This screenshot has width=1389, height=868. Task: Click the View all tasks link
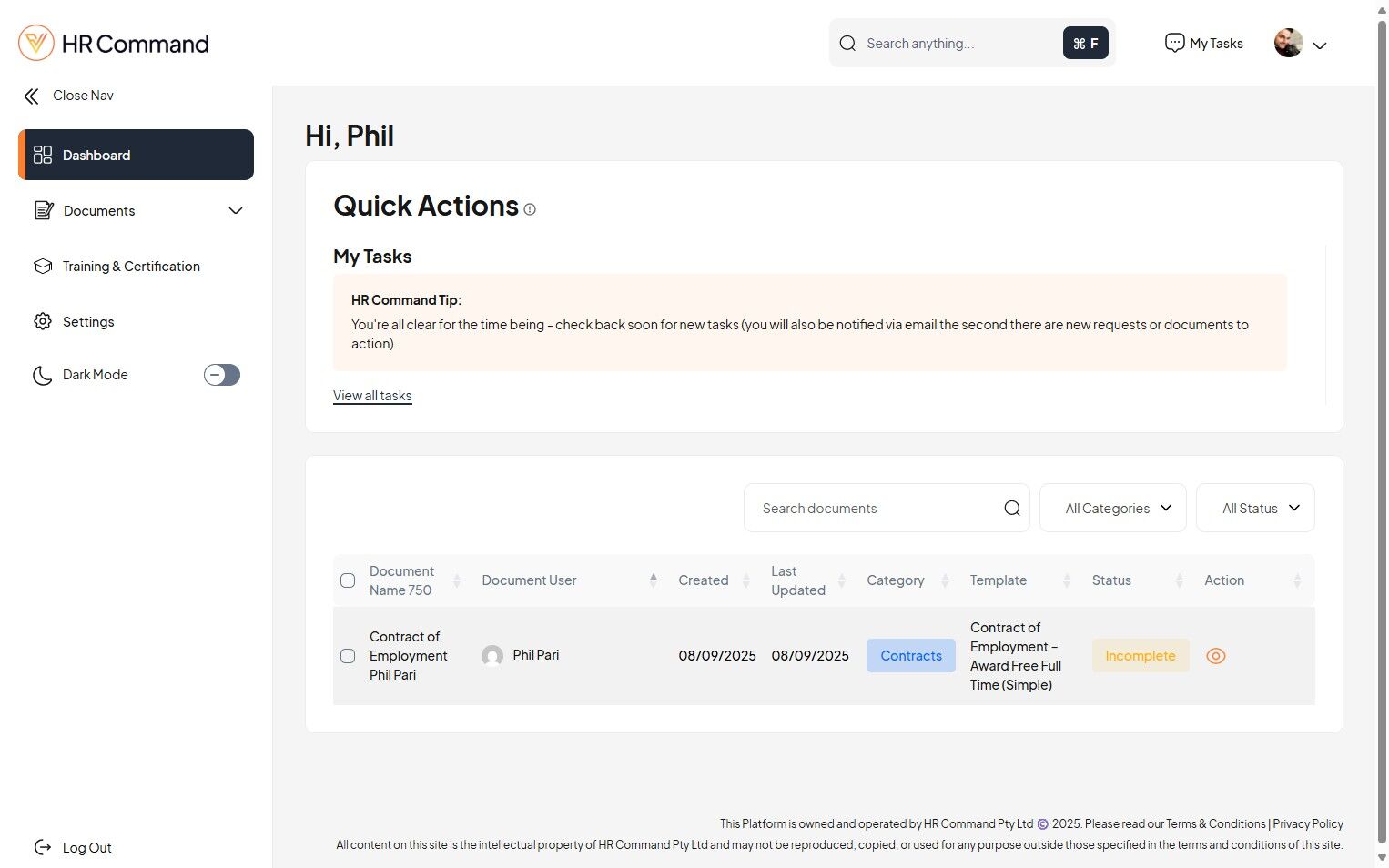372,396
